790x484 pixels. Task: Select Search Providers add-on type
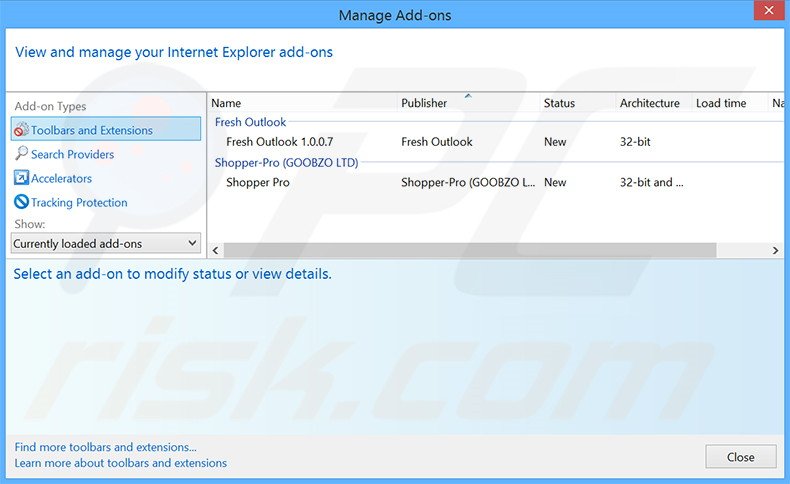(x=73, y=154)
